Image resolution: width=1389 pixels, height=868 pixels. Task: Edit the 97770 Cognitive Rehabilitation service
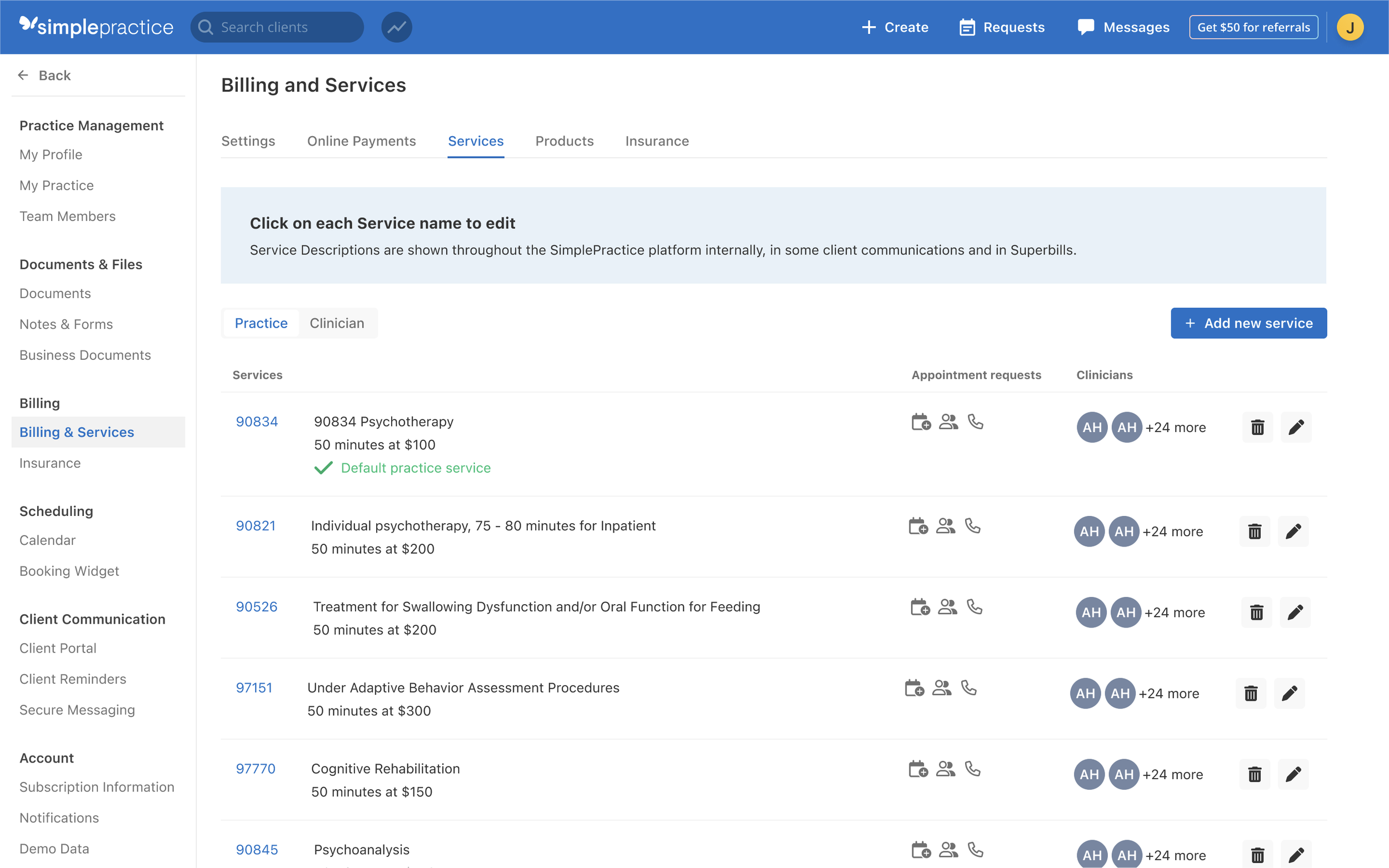[x=1292, y=774]
